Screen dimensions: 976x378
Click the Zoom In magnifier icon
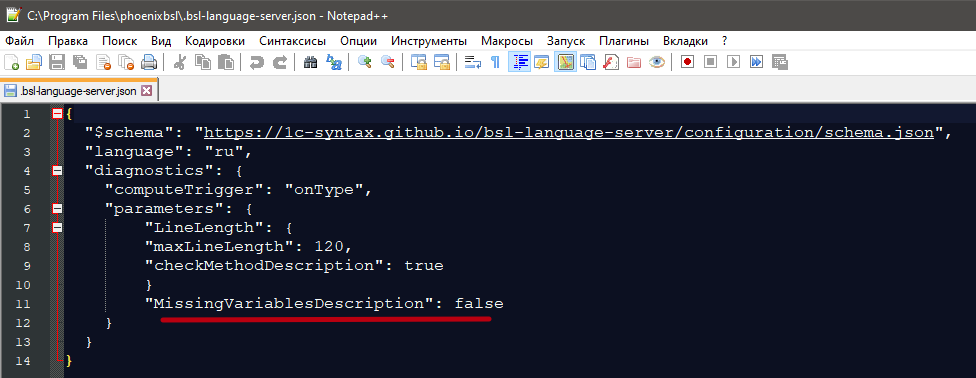[365, 62]
